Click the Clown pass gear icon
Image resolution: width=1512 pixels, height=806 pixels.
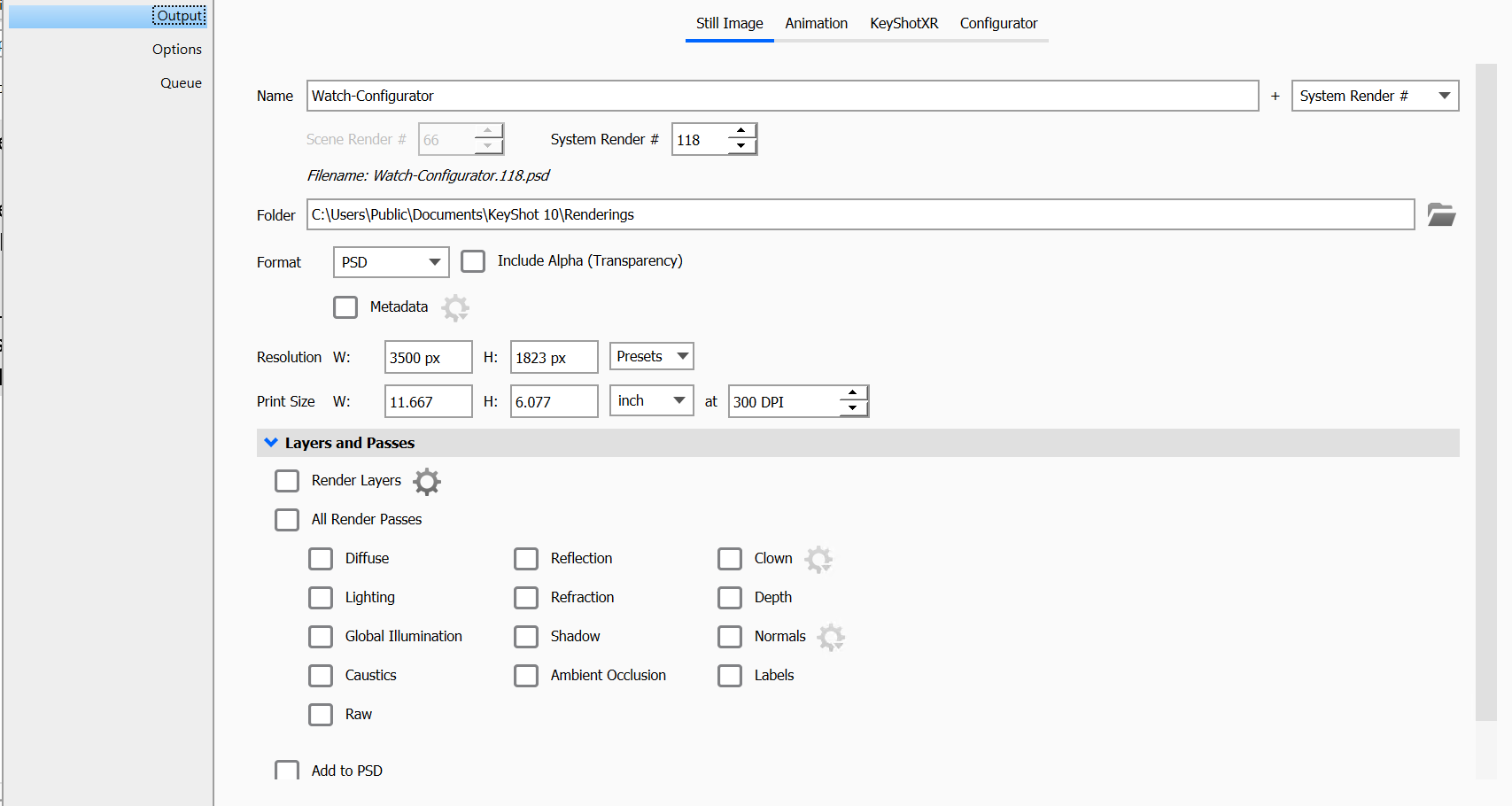818,559
